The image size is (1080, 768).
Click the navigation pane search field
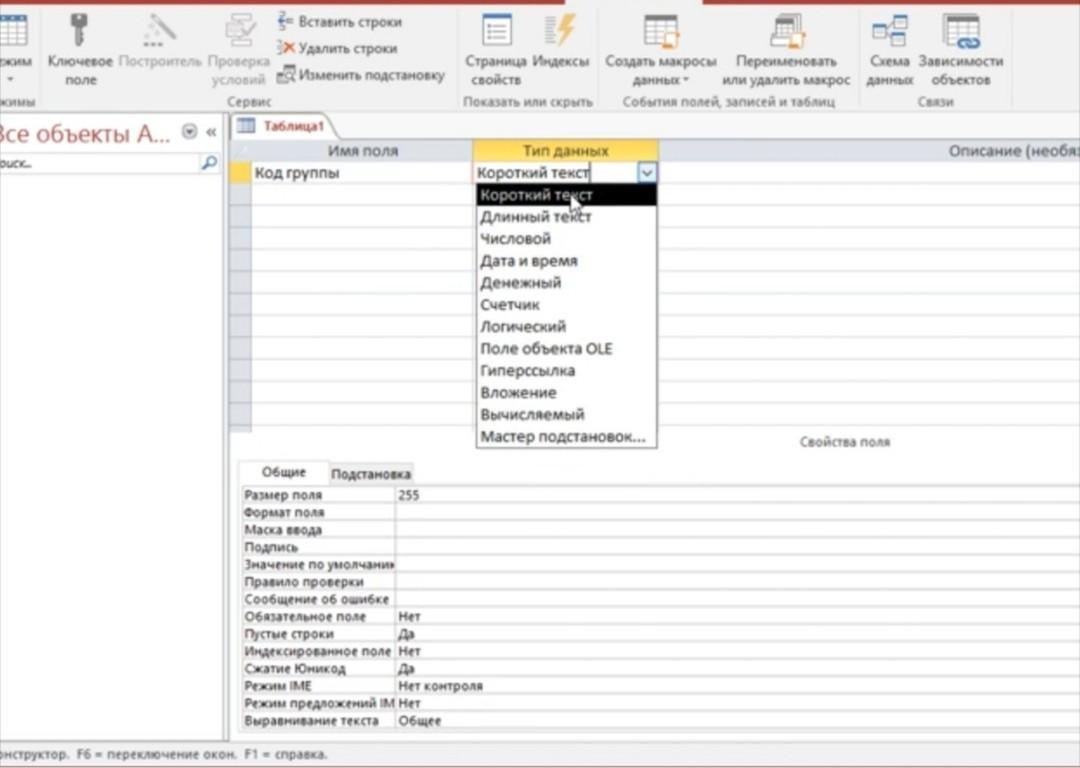point(98,163)
